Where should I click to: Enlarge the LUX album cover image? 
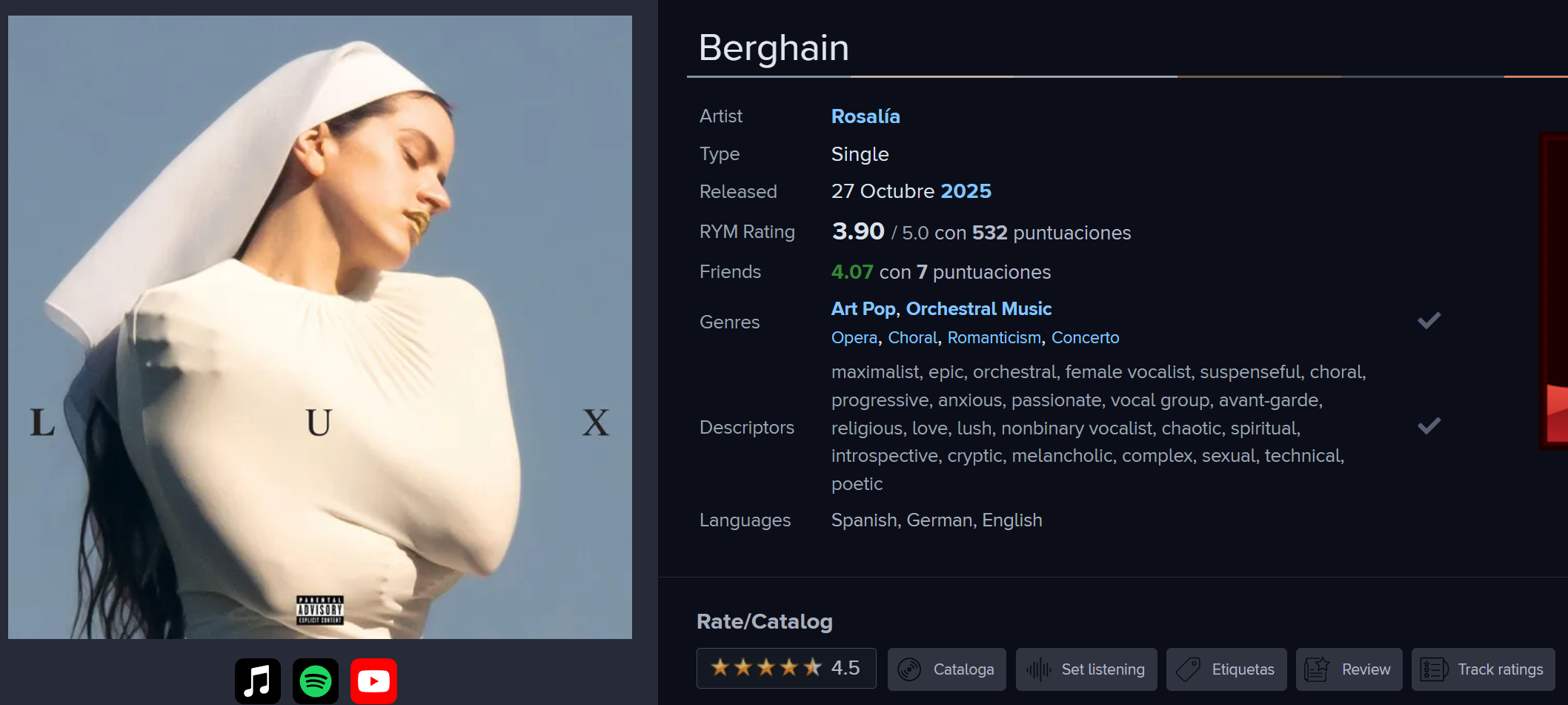320,327
